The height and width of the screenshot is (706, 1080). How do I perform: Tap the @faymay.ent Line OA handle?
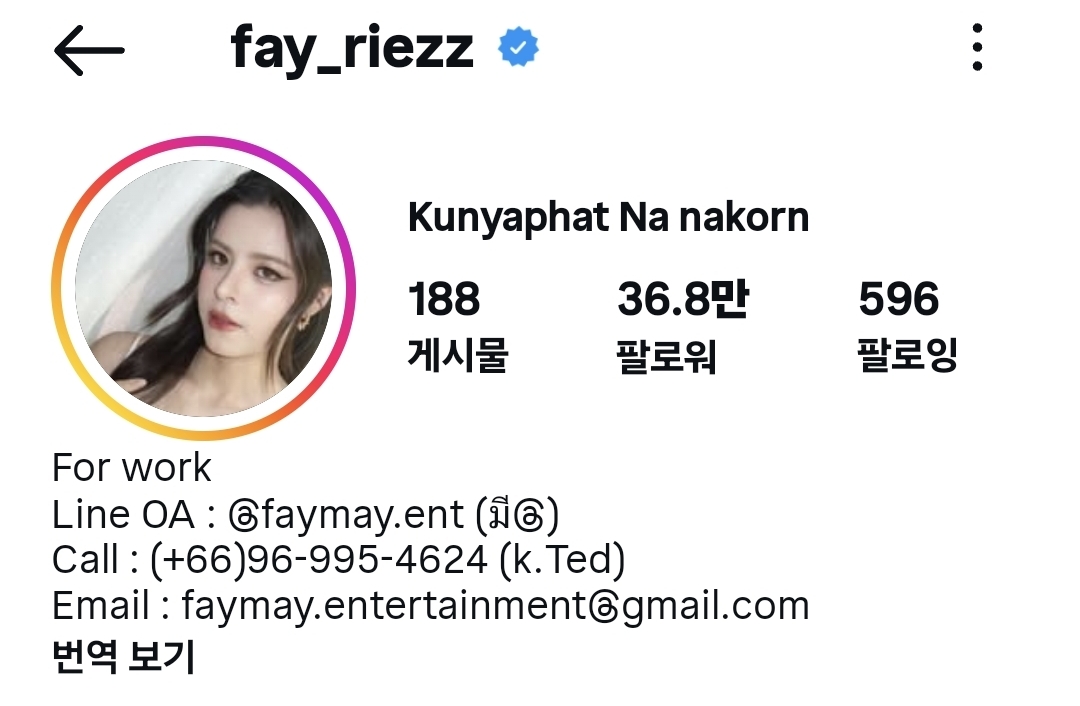coord(346,515)
